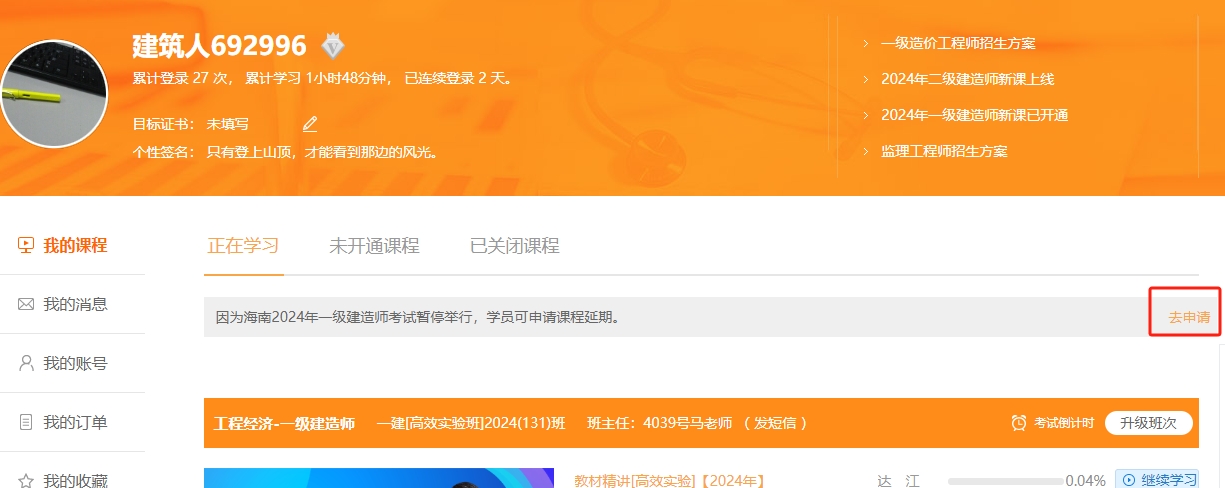Viewport: 1225px width, 488px height.
Task: Click the pencil edit icon for 目标证书
Action: click(x=310, y=124)
